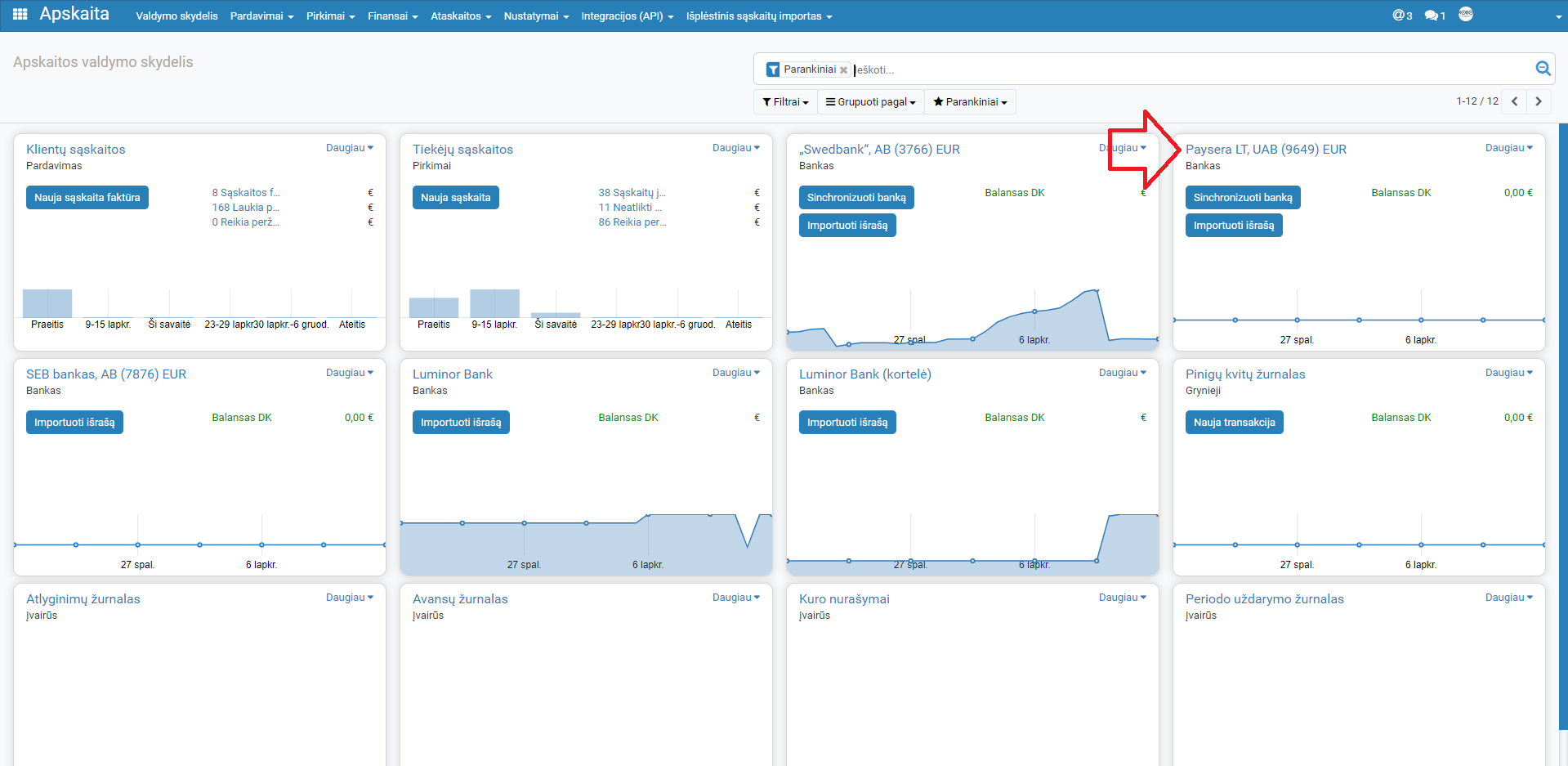1568x766 pixels.
Task: Open Valdymo skydelis menu item
Action: (176, 16)
